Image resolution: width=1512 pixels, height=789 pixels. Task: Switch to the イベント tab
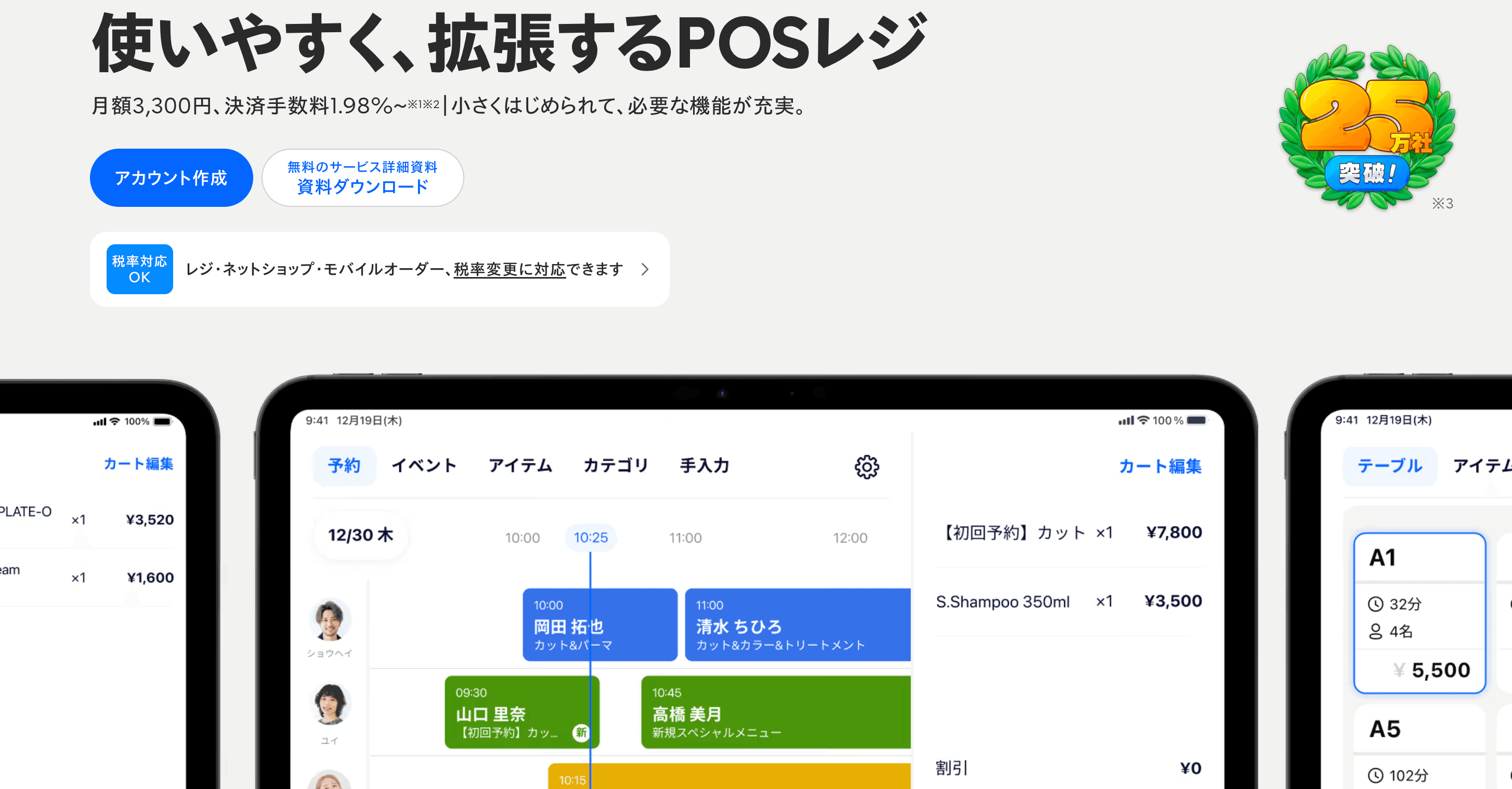pos(424,466)
